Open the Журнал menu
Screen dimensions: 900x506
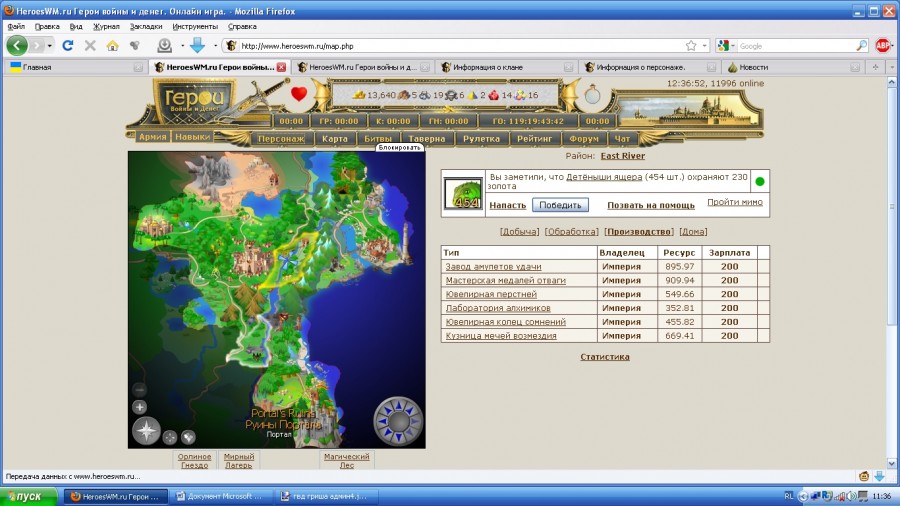click(106, 26)
